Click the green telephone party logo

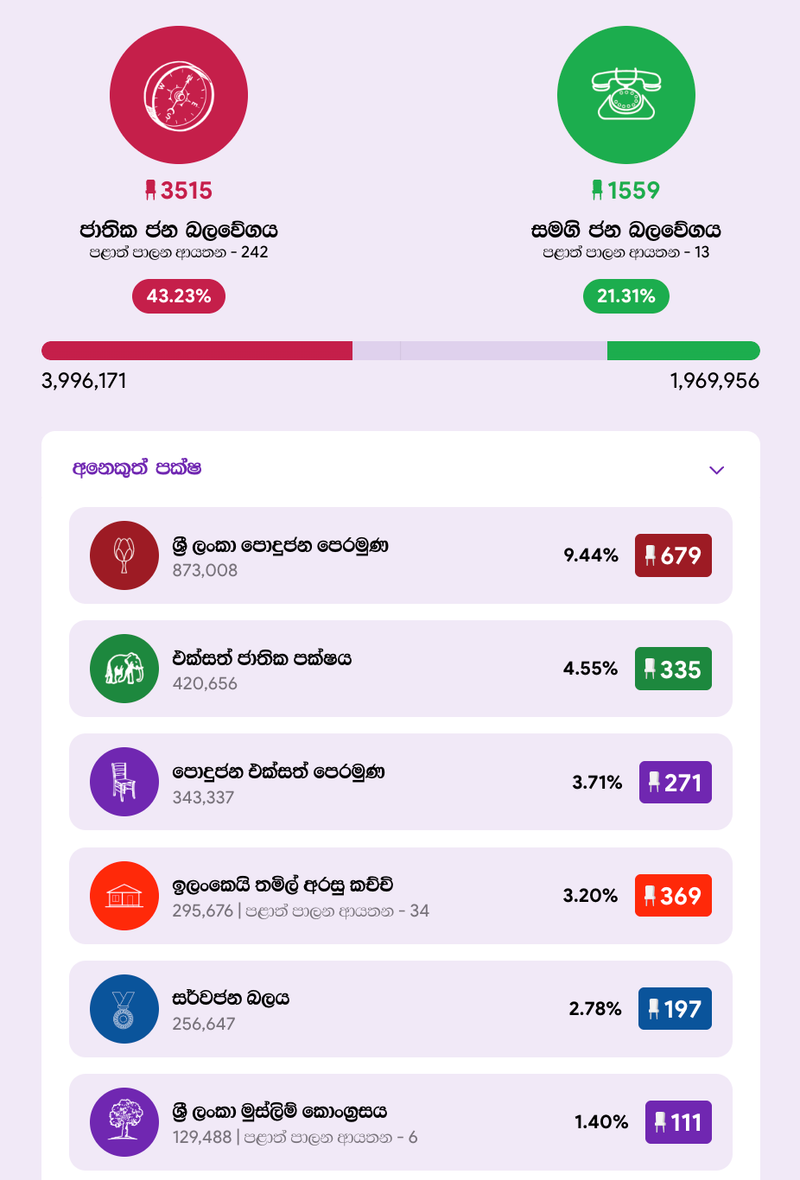626,95
